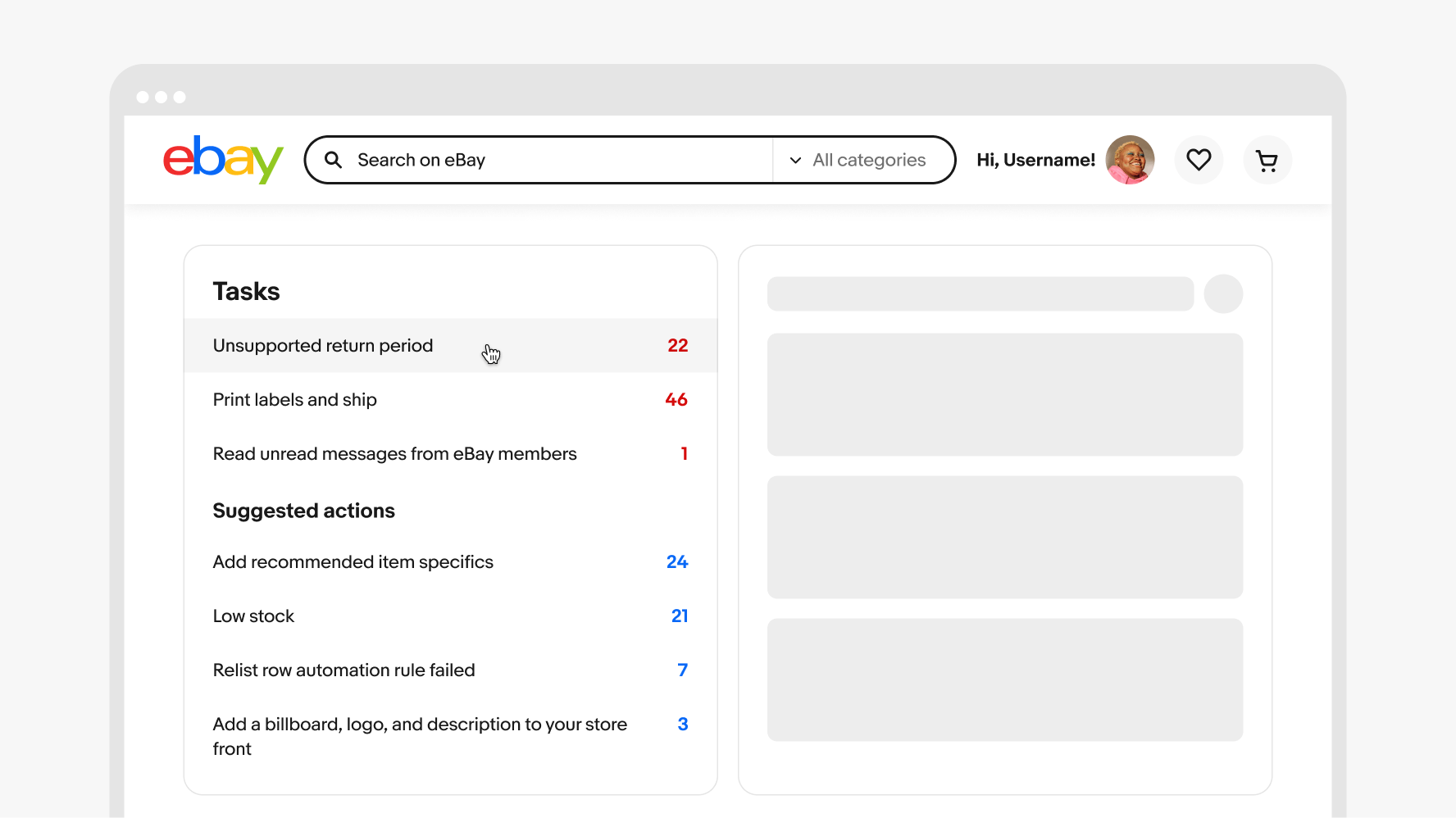Open your watchlist via the heart icon
The width and height of the screenshot is (1456, 818).
point(1199,160)
